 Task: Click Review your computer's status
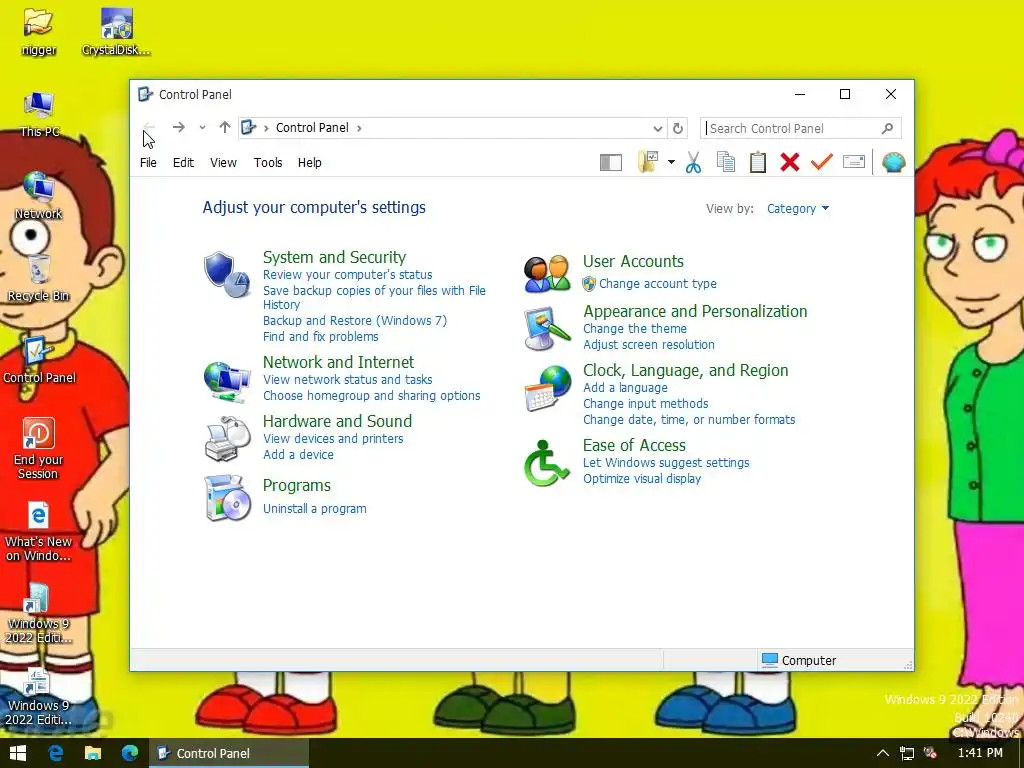click(x=347, y=274)
